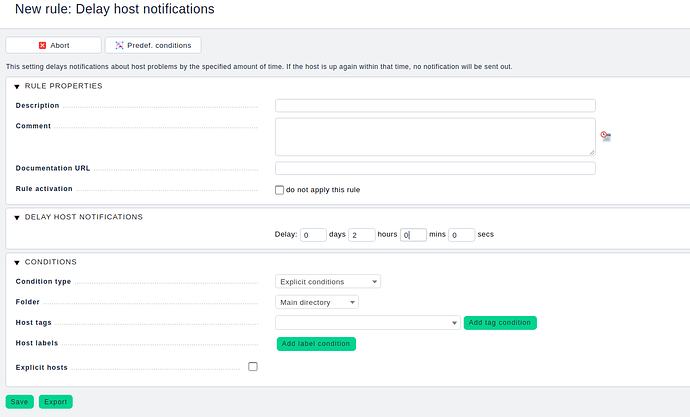
Task: Save the new rule
Action: [19, 402]
